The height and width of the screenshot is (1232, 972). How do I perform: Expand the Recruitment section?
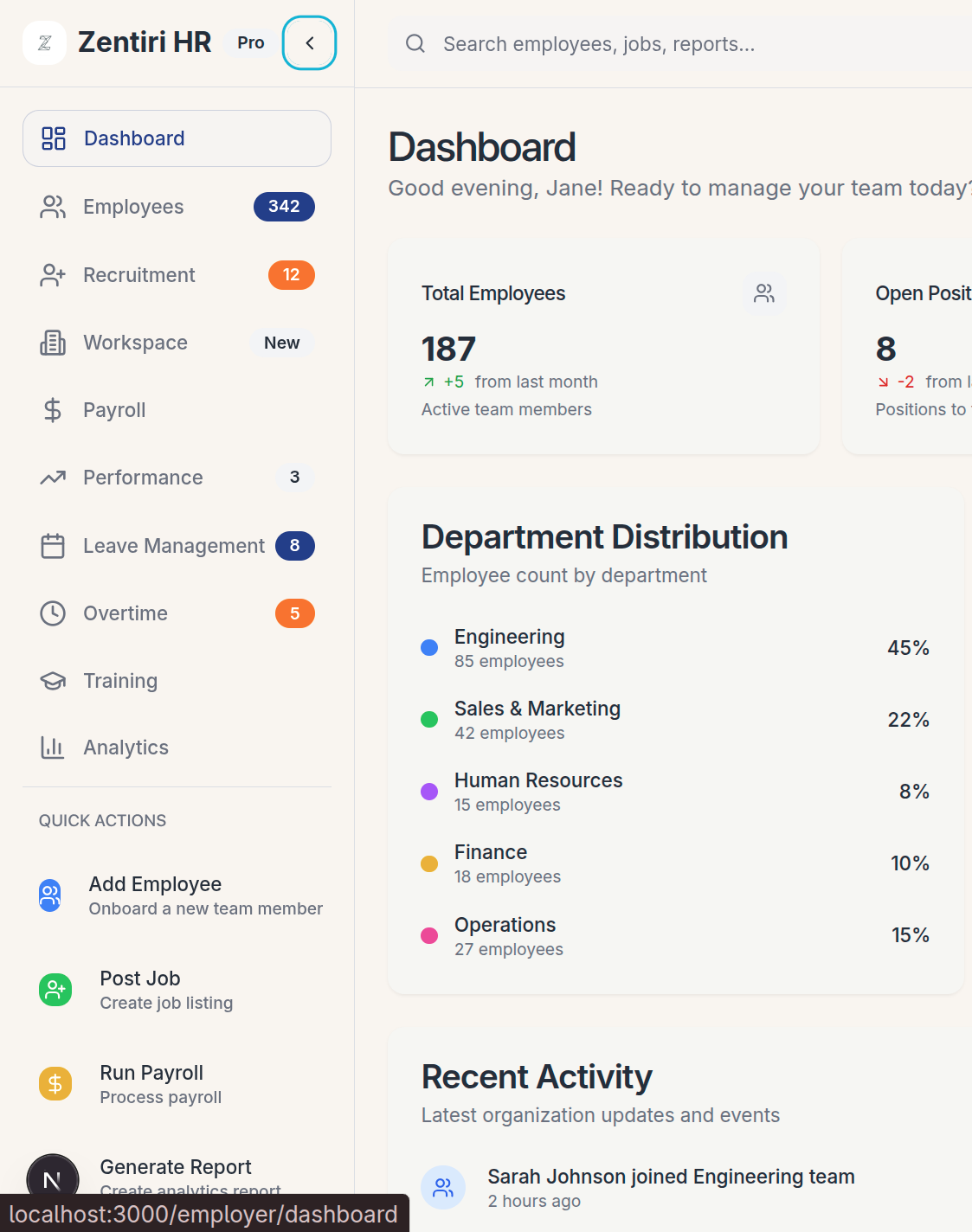click(x=138, y=274)
